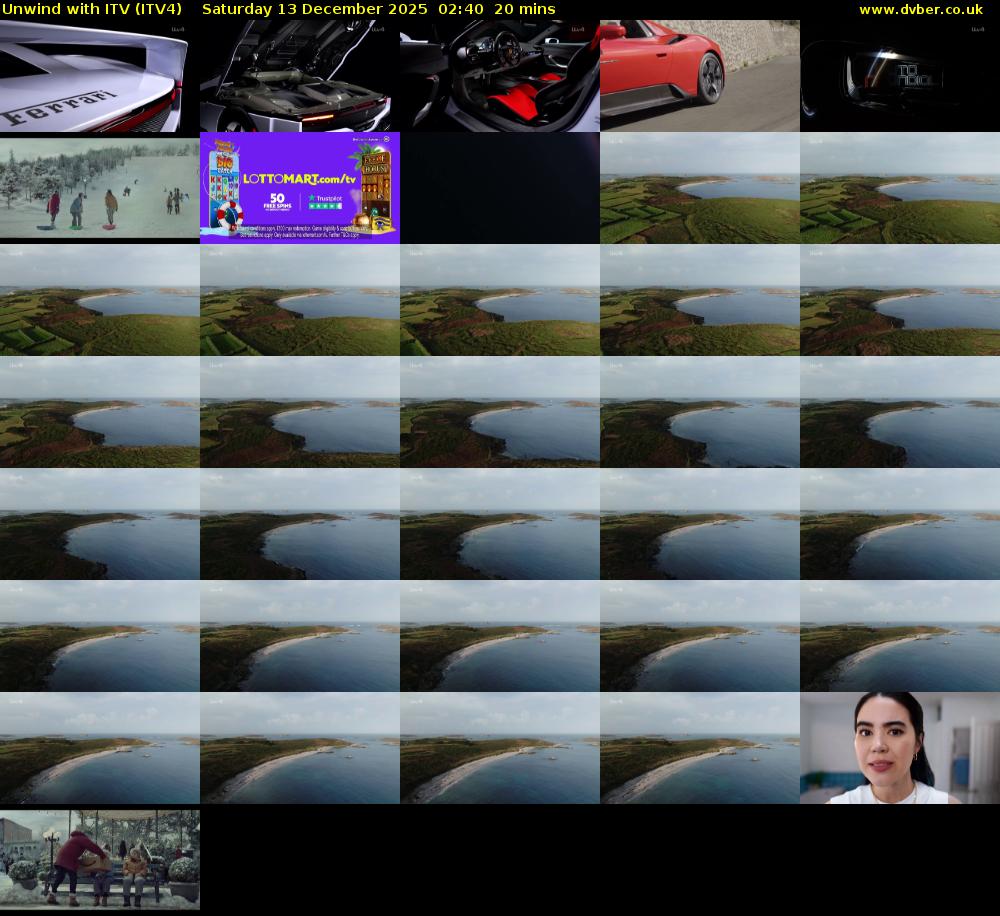This screenshot has height=916, width=1000.
Task: Select the blank dark frame thumbnail
Action: click(x=500, y=188)
